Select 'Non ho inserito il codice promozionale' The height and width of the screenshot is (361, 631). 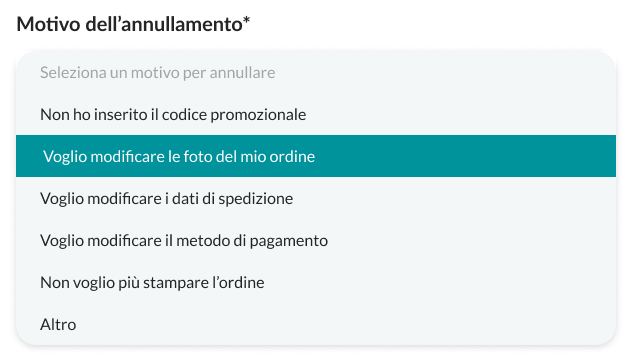click(316, 114)
